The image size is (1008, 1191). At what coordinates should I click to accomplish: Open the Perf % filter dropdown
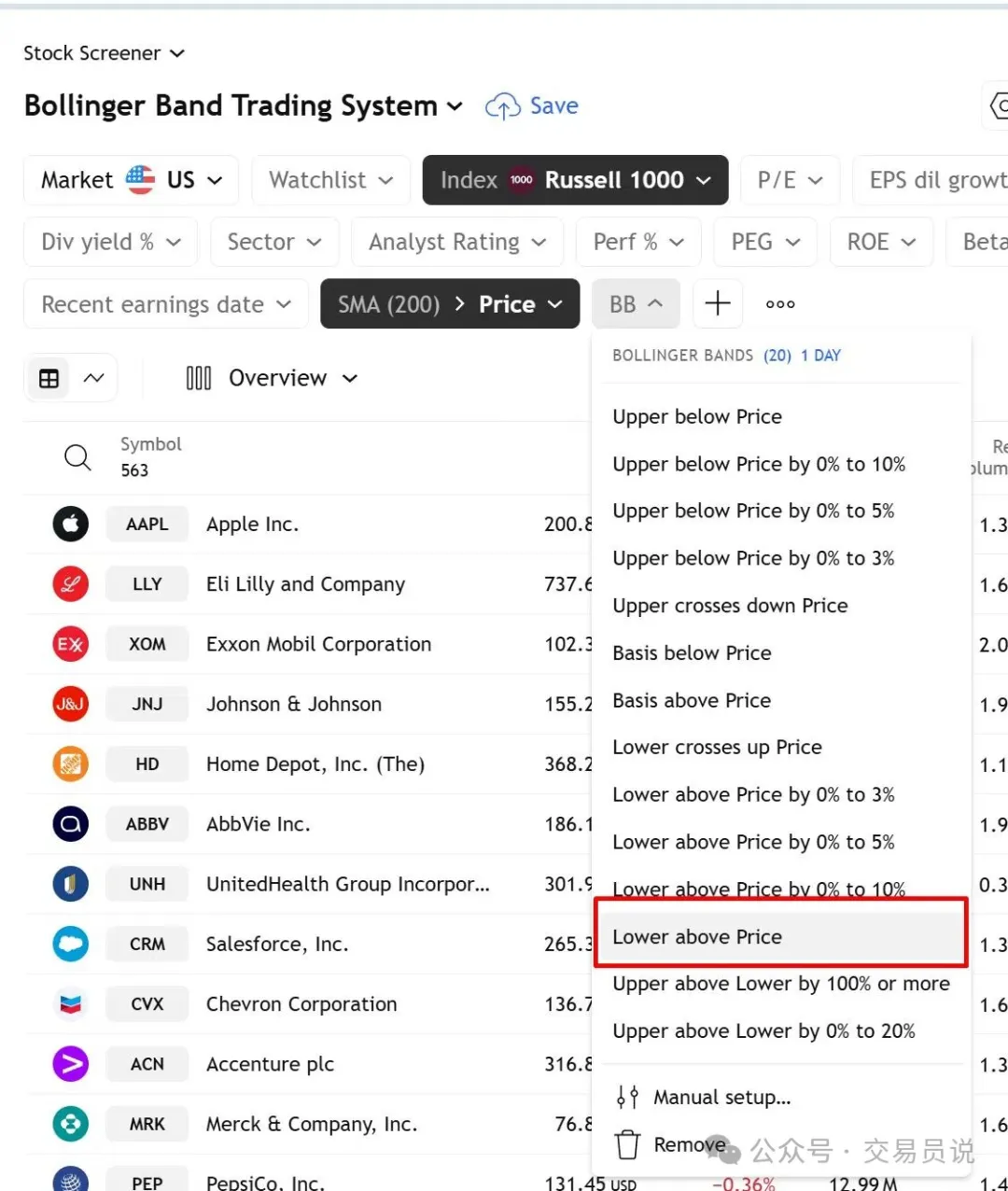[x=638, y=242]
